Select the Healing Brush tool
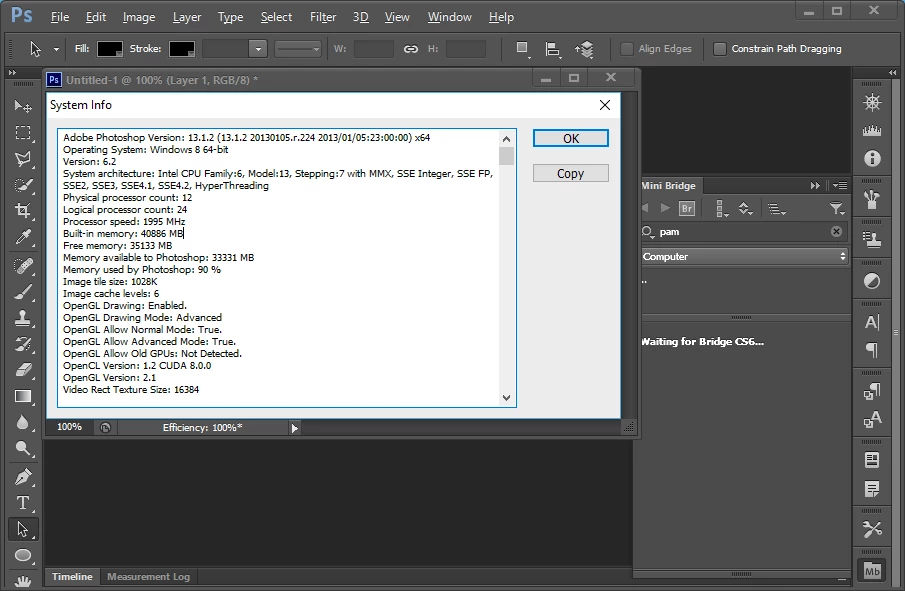This screenshot has height=591, width=905. (23, 266)
